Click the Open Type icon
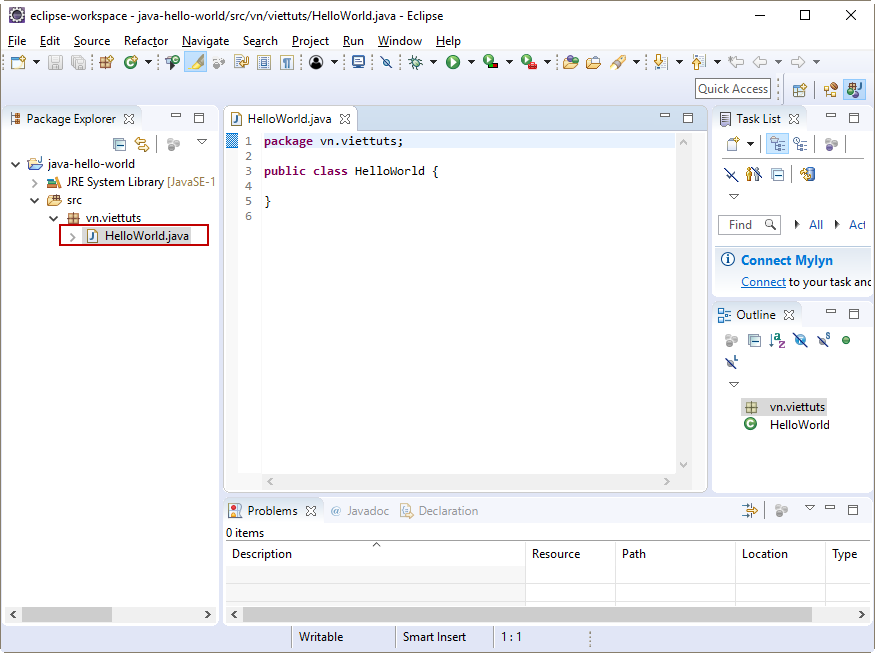 click(x=172, y=62)
